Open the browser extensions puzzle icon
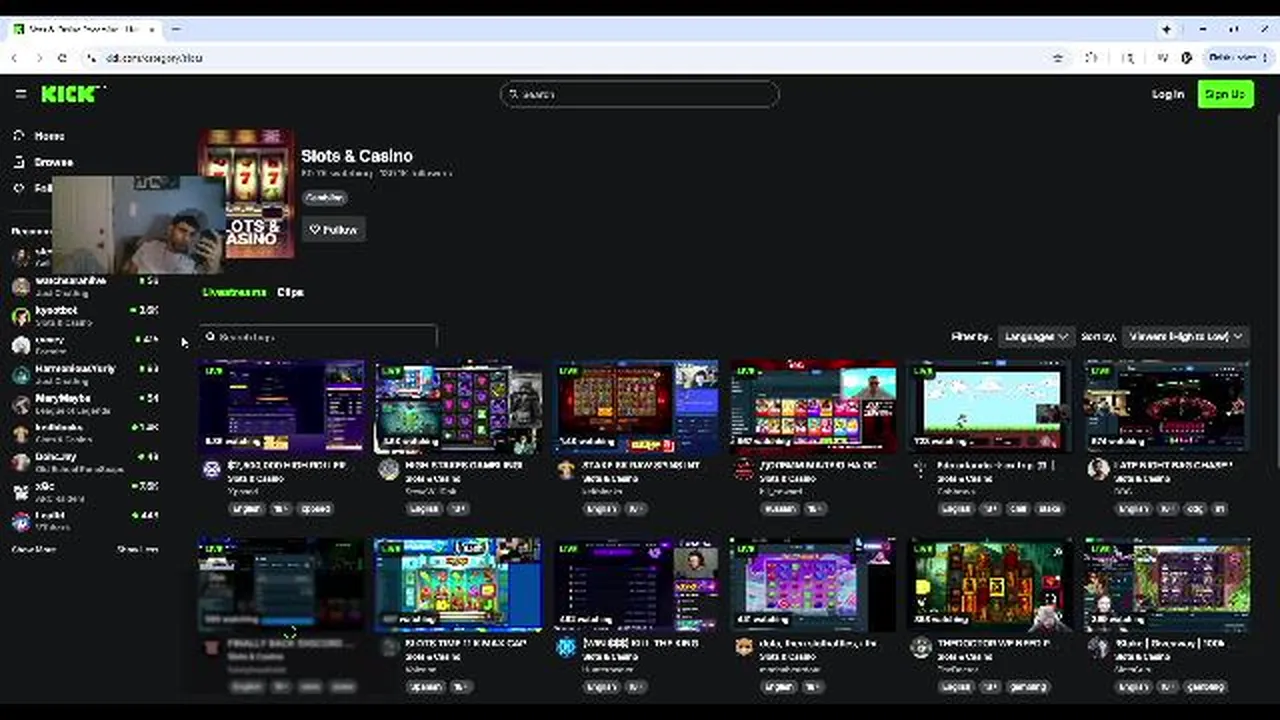This screenshot has height=720, width=1280. coord(1092,58)
